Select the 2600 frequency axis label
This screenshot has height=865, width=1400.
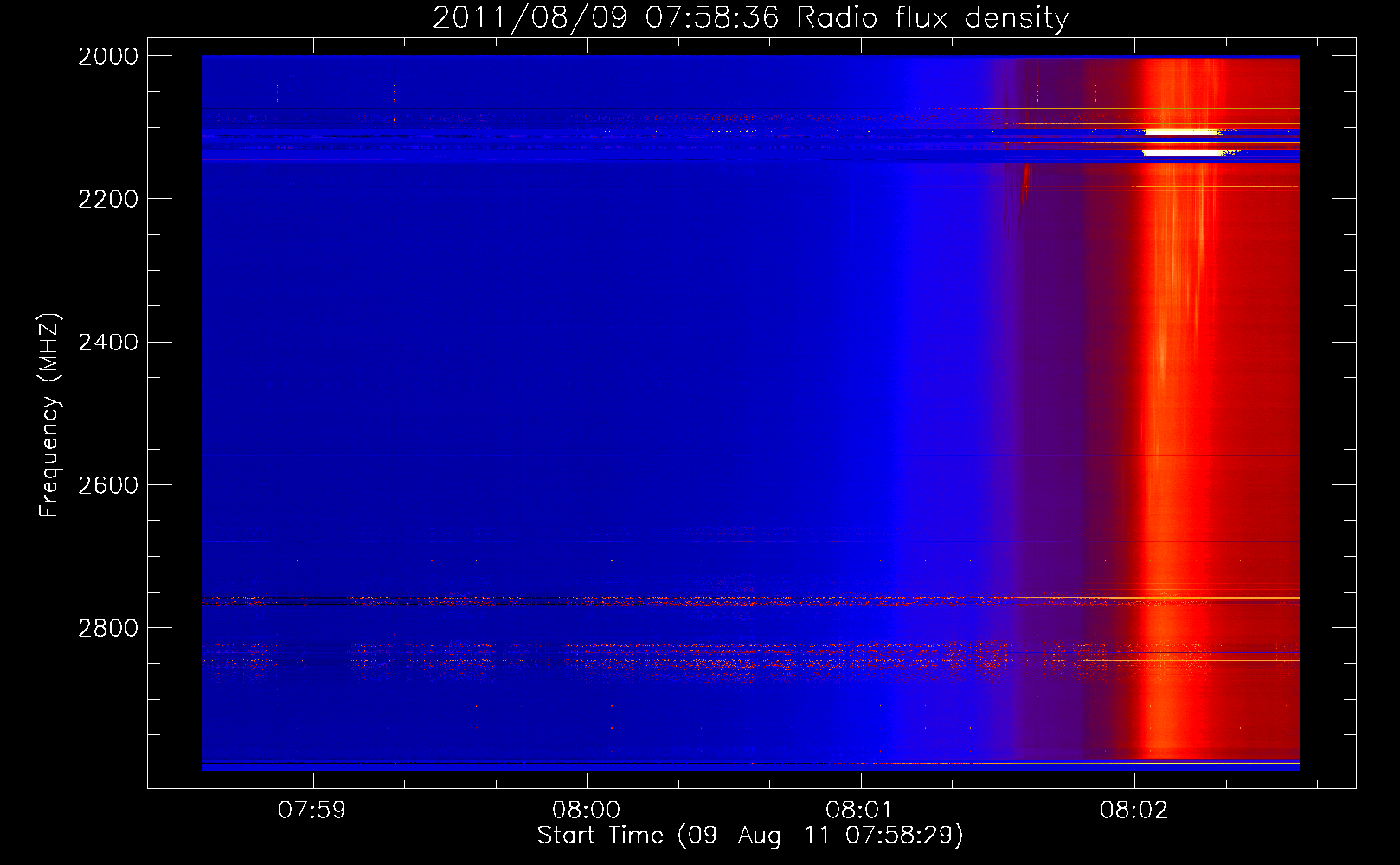pyautogui.click(x=107, y=485)
